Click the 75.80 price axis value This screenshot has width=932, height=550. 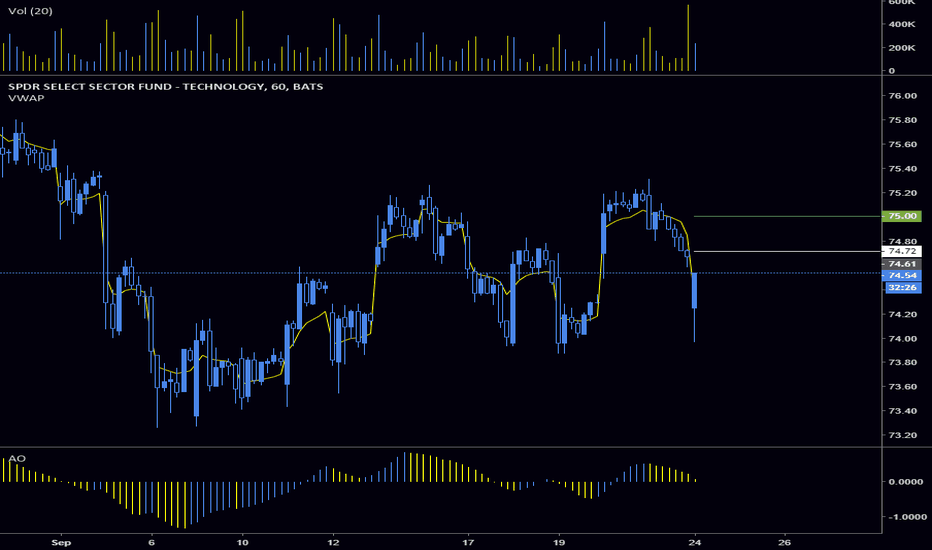click(902, 120)
